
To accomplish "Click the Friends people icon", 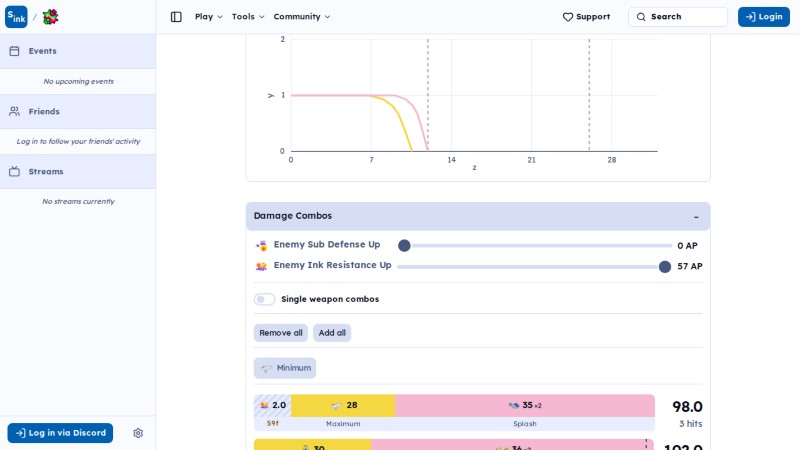I will [x=14, y=111].
